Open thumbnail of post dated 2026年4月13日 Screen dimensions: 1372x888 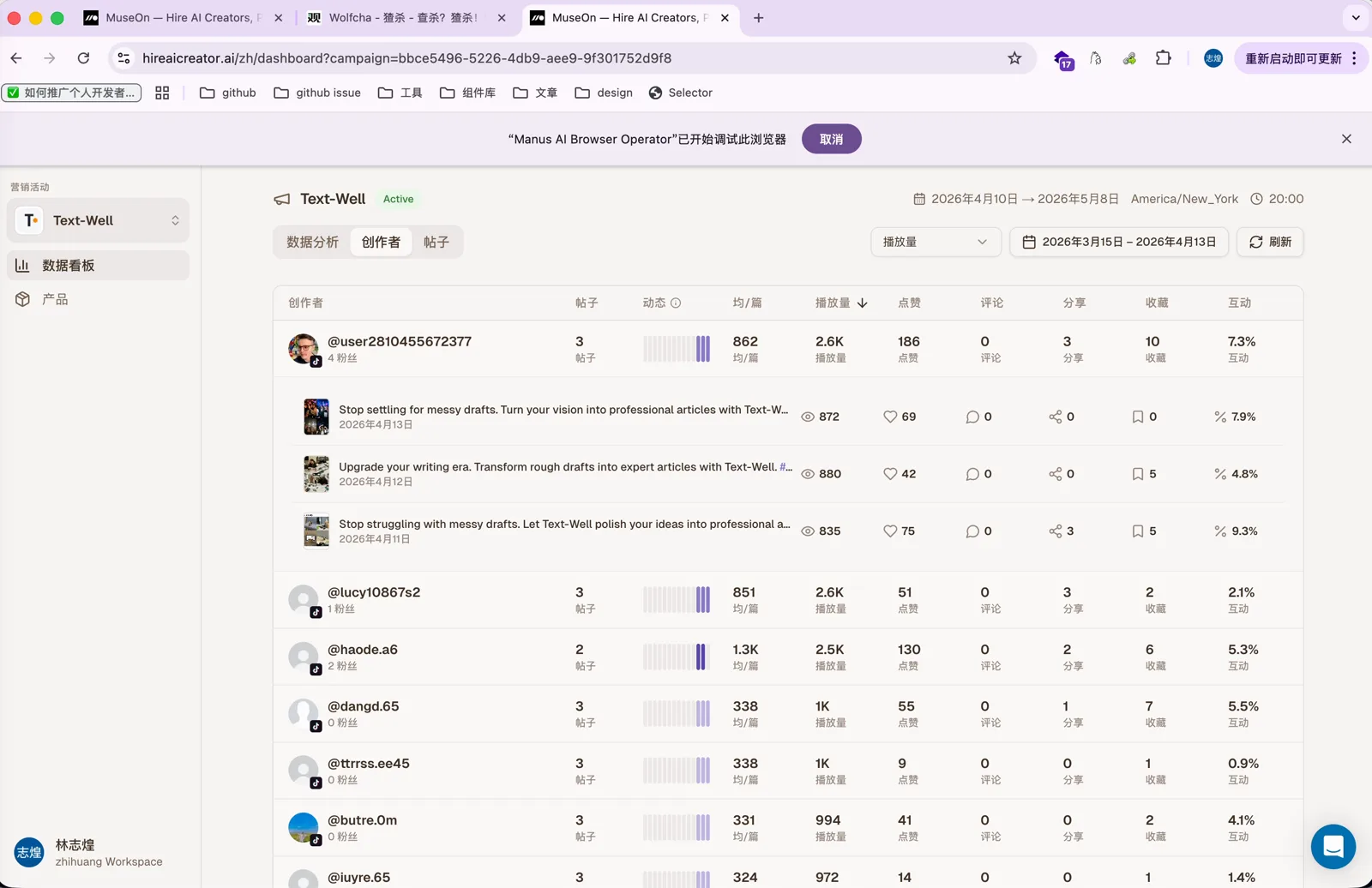pyautogui.click(x=316, y=417)
